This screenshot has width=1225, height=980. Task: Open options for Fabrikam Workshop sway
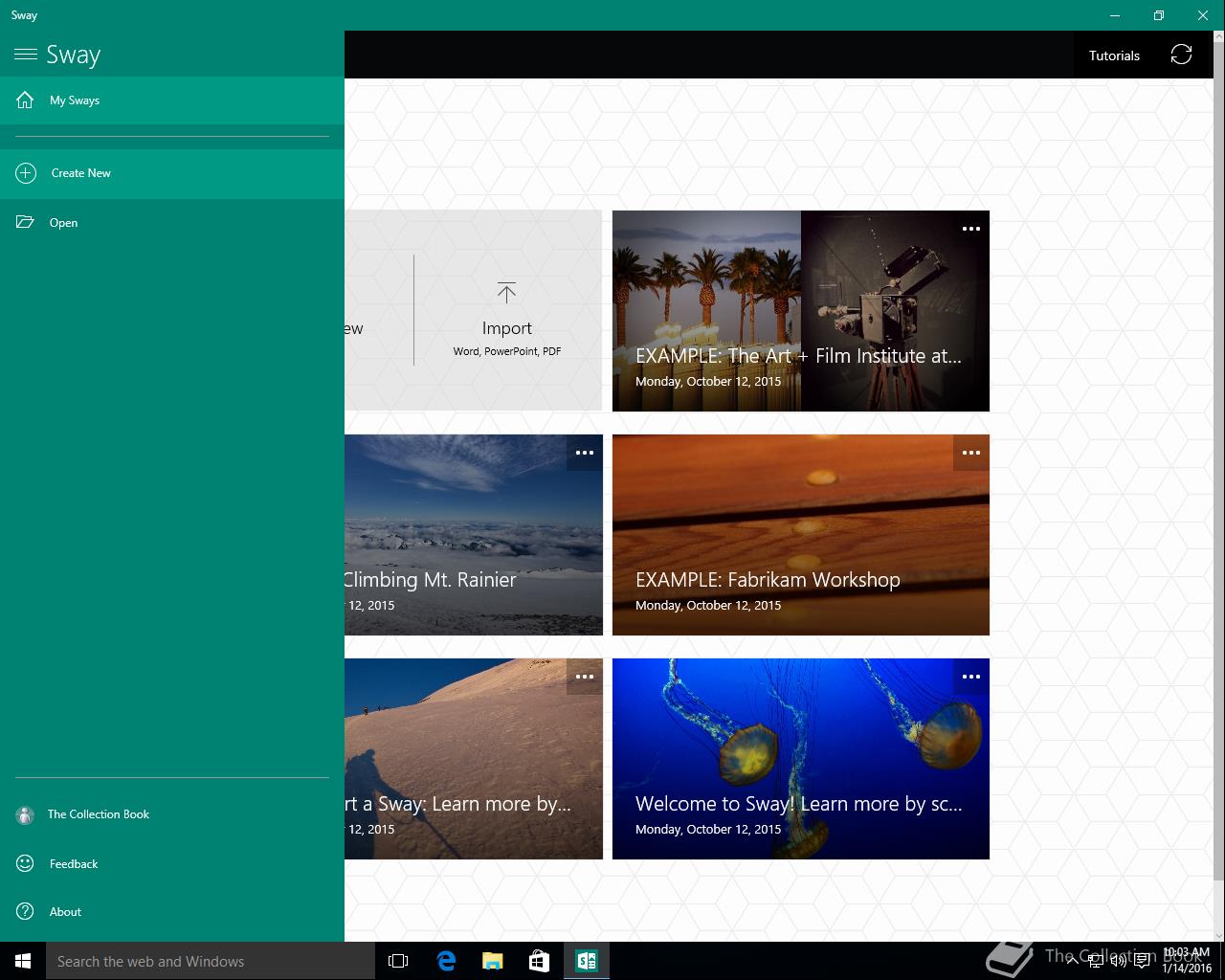tap(970, 453)
